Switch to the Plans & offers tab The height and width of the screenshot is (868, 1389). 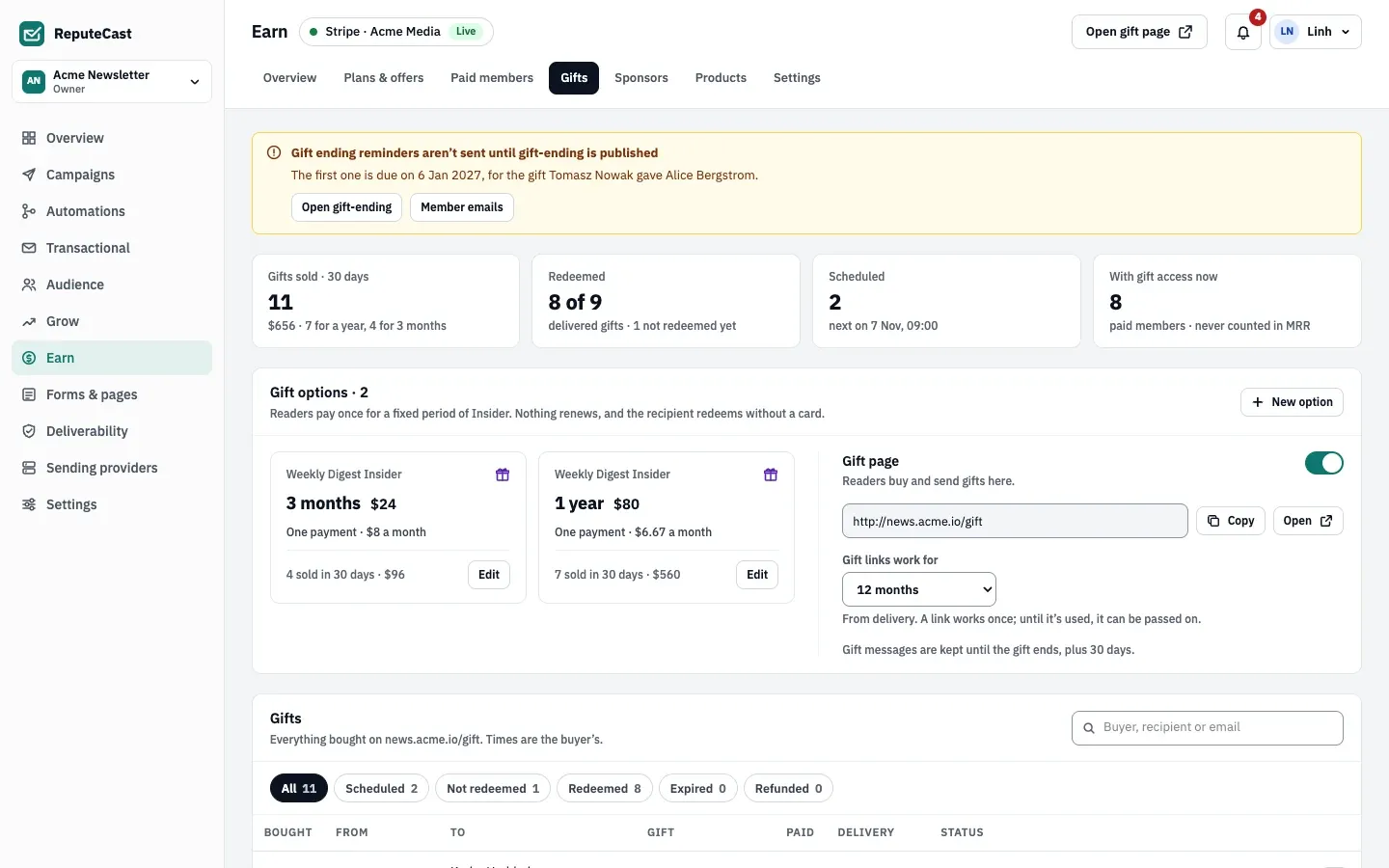click(384, 78)
